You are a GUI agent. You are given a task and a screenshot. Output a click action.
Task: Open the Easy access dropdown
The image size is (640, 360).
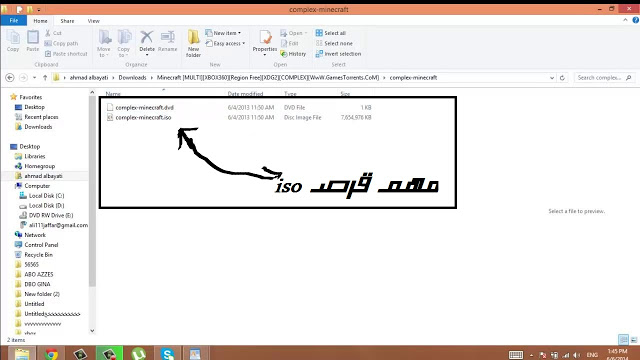[x=225, y=43]
